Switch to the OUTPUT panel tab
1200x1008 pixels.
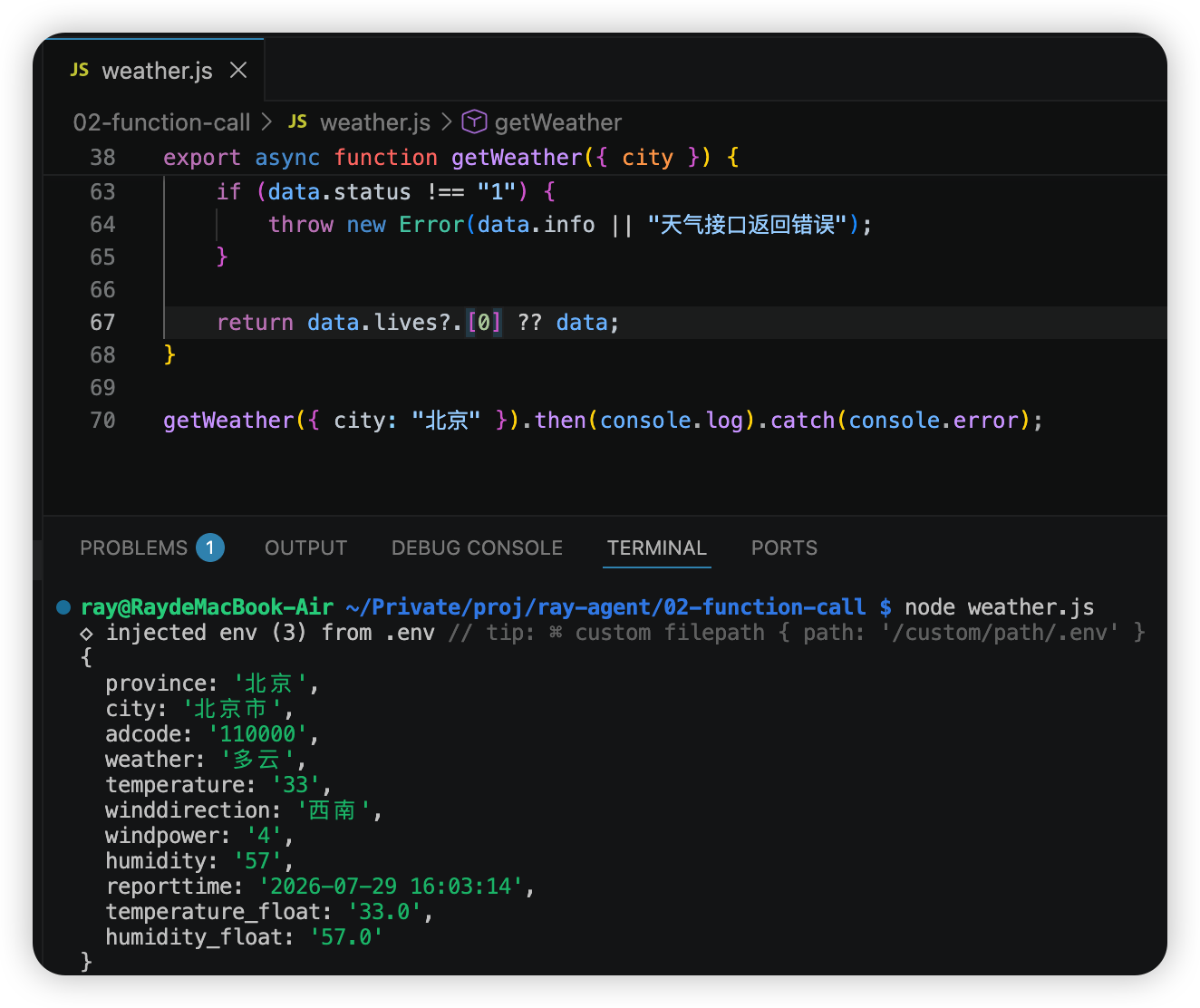tap(305, 548)
